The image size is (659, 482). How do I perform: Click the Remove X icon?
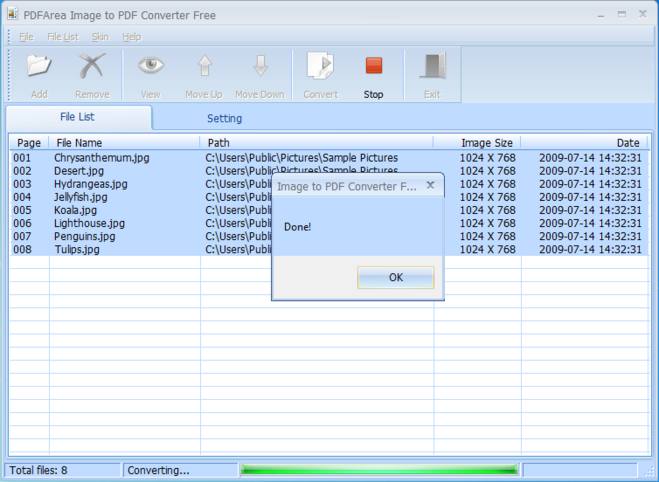92,66
